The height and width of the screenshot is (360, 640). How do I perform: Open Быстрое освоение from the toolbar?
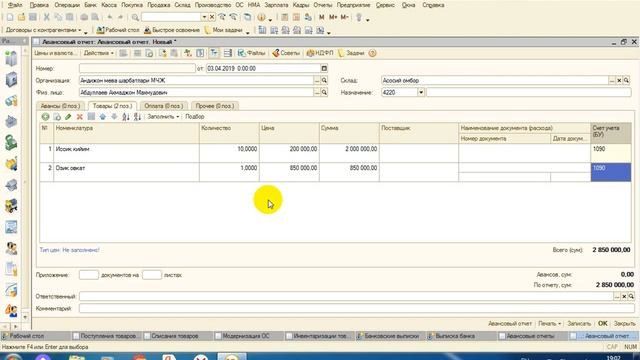point(171,30)
